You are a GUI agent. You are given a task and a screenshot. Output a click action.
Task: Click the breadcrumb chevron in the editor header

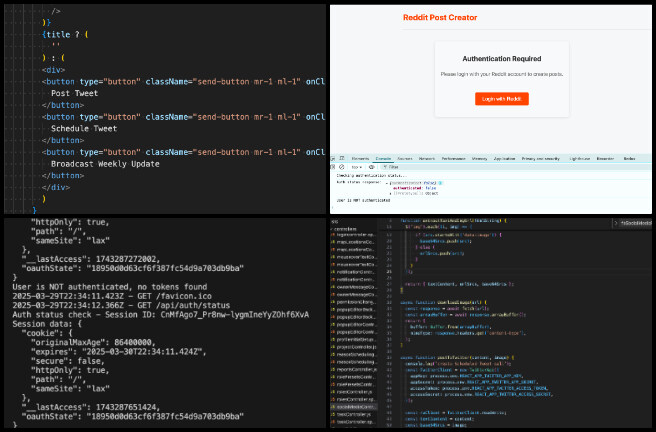[x=615, y=223]
